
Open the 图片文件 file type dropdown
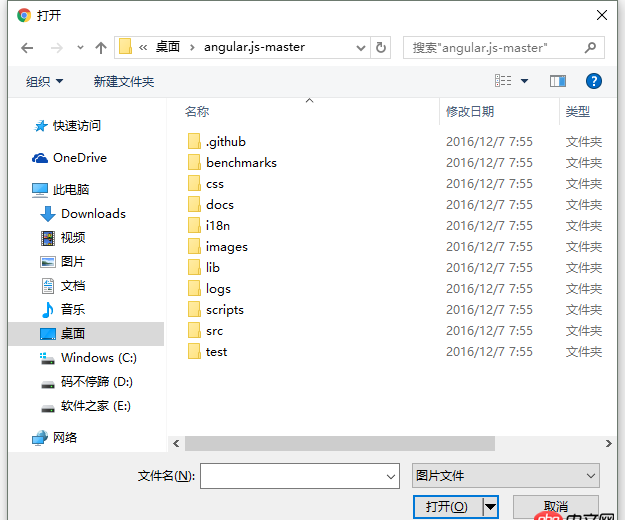point(505,475)
